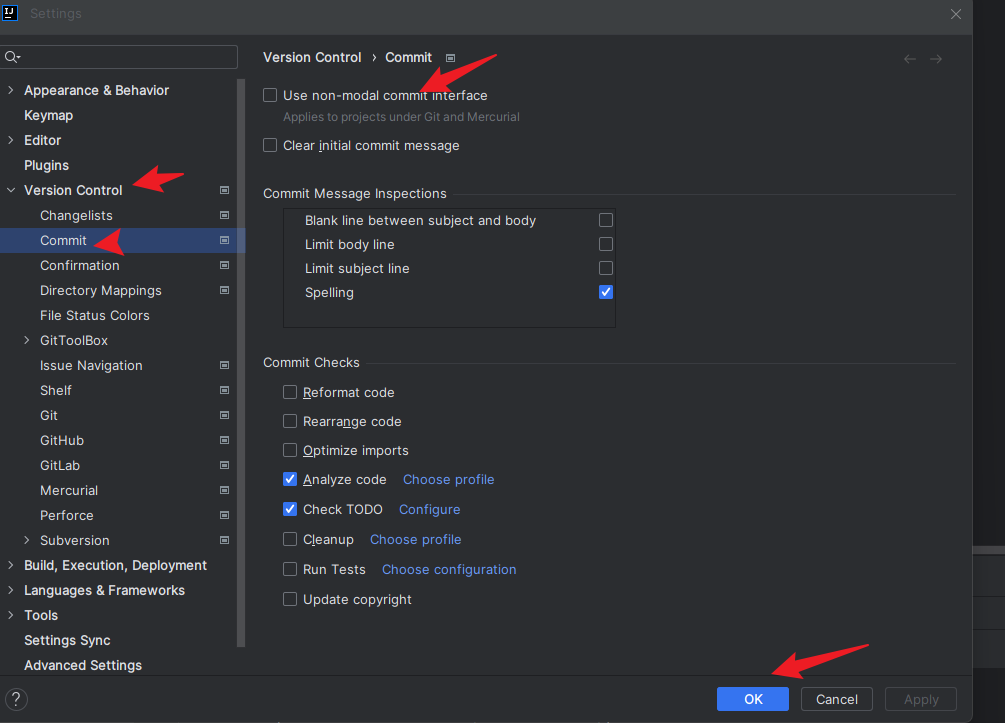Click the search magnifier icon in settings
Viewport: 1005px width, 723px height.
(12, 57)
